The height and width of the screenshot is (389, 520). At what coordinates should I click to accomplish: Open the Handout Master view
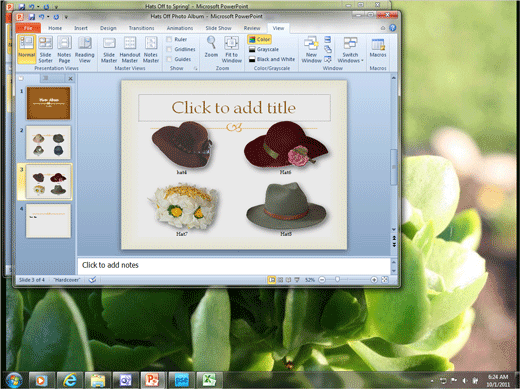pos(130,50)
